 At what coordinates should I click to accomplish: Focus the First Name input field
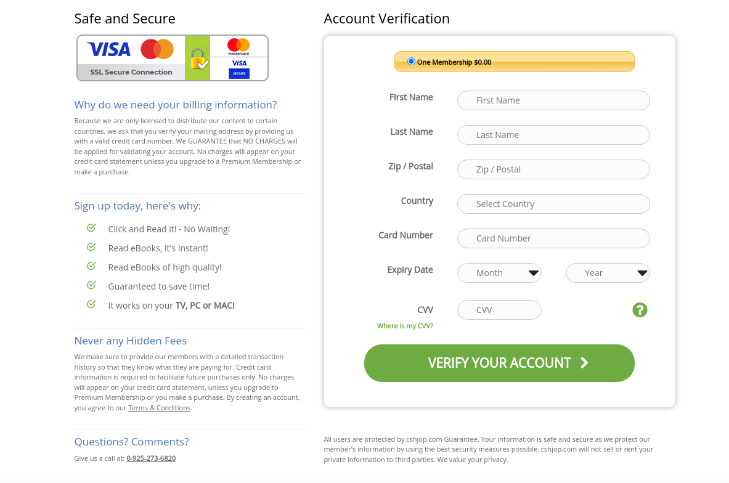coord(553,100)
